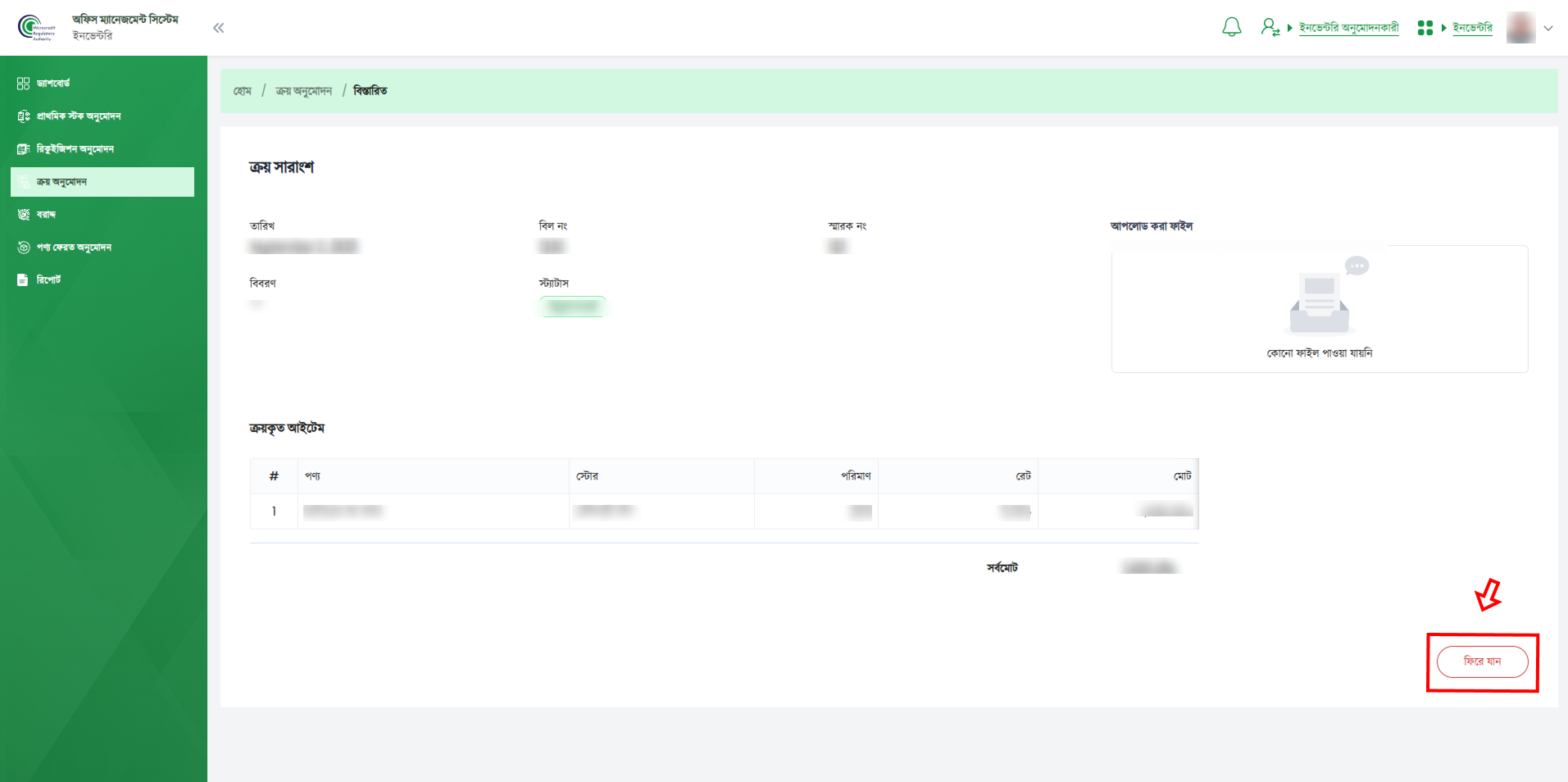Open the রিপোর্ট menu item
The width and height of the screenshot is (1568, 782).
pos(49,280)
